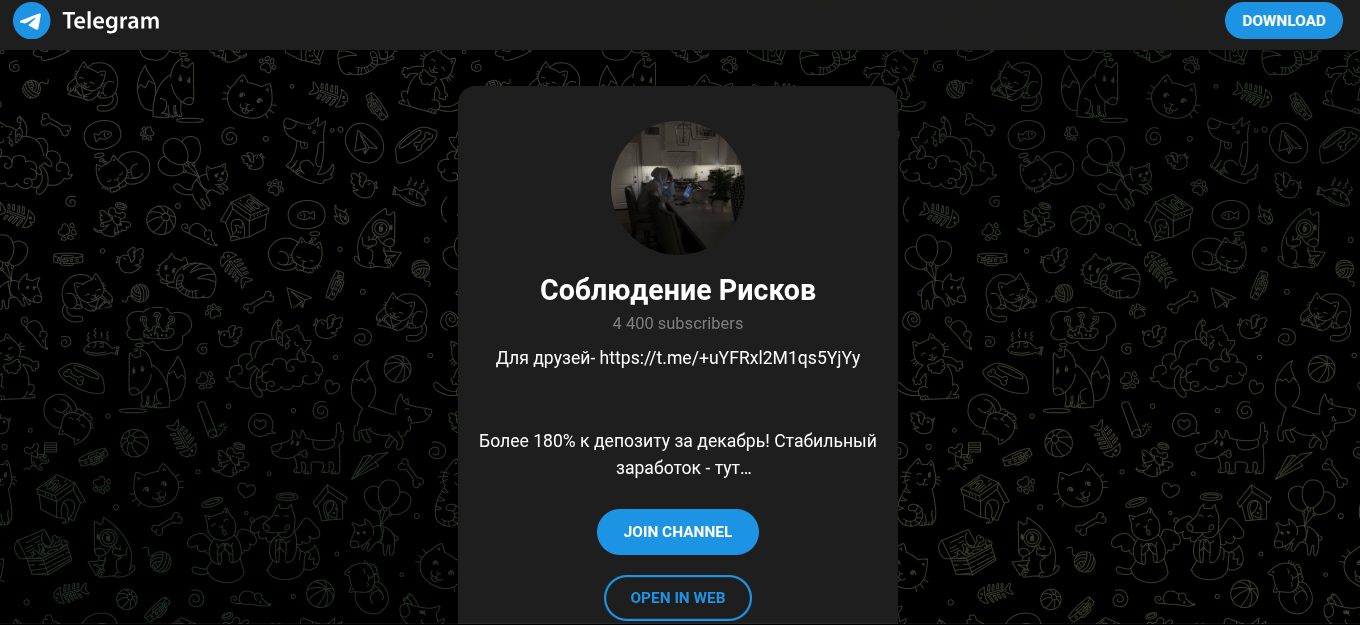Click blank card space between the two buttons
The image size is (1360, 625).
[x=678, y=564]
